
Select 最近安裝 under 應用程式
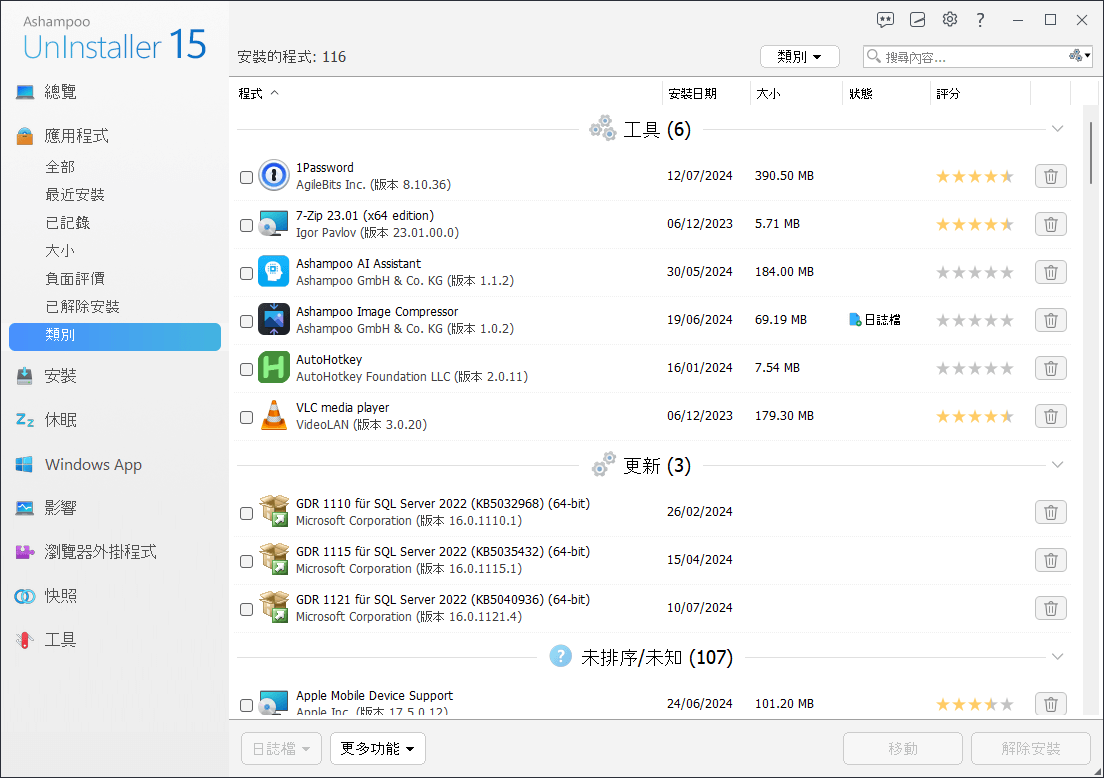tap(75, 194)
